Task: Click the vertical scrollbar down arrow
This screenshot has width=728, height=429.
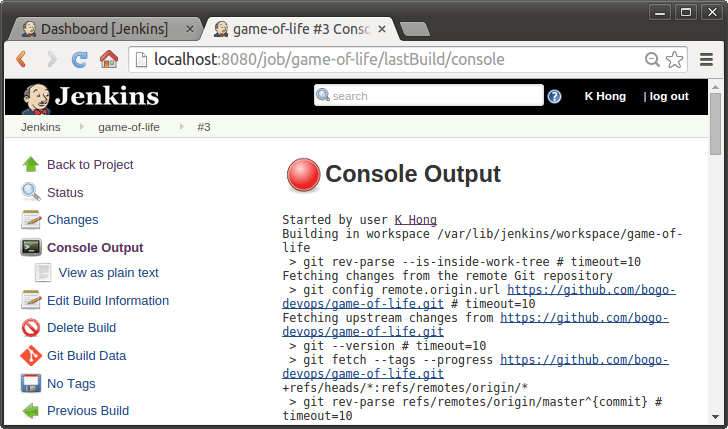Action: (x=715, y=417)
